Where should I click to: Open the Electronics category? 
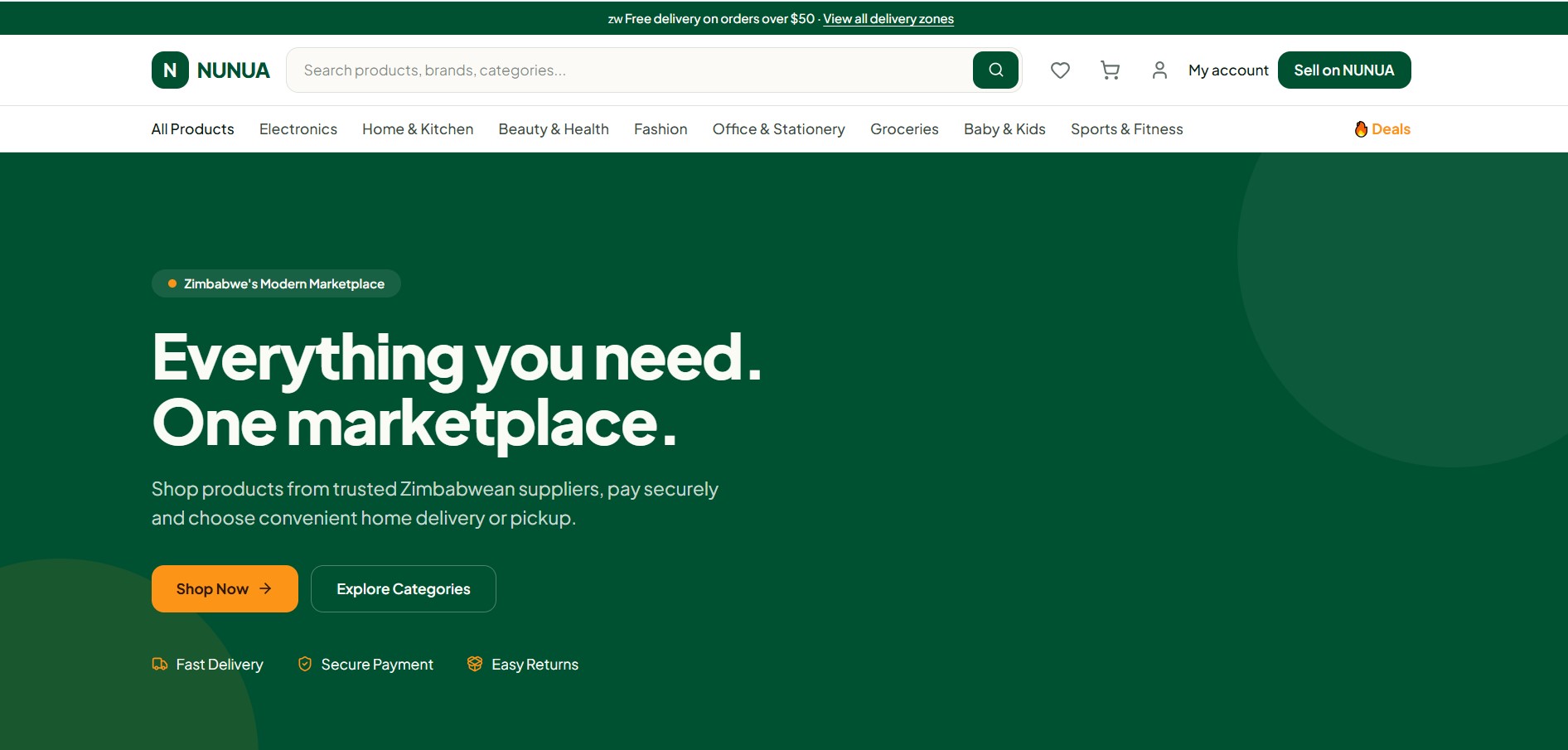coord(298,129)
